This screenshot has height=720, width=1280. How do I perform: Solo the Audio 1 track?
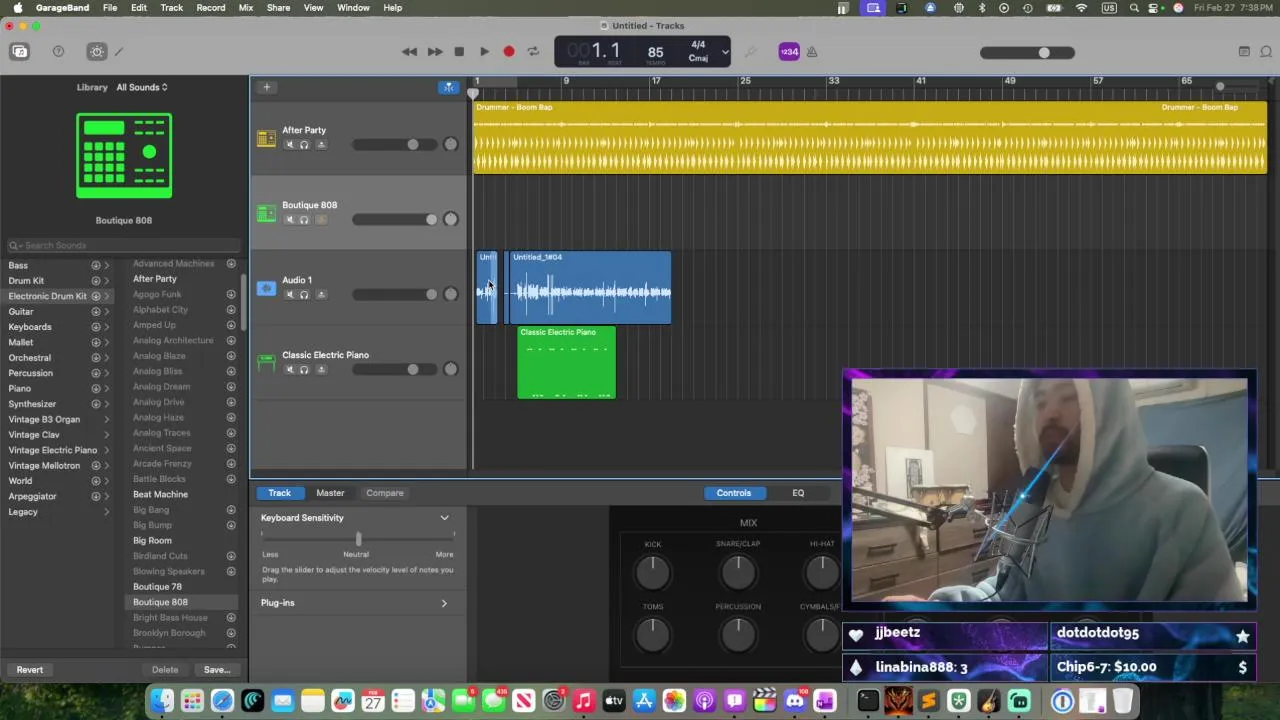(304, 295)
